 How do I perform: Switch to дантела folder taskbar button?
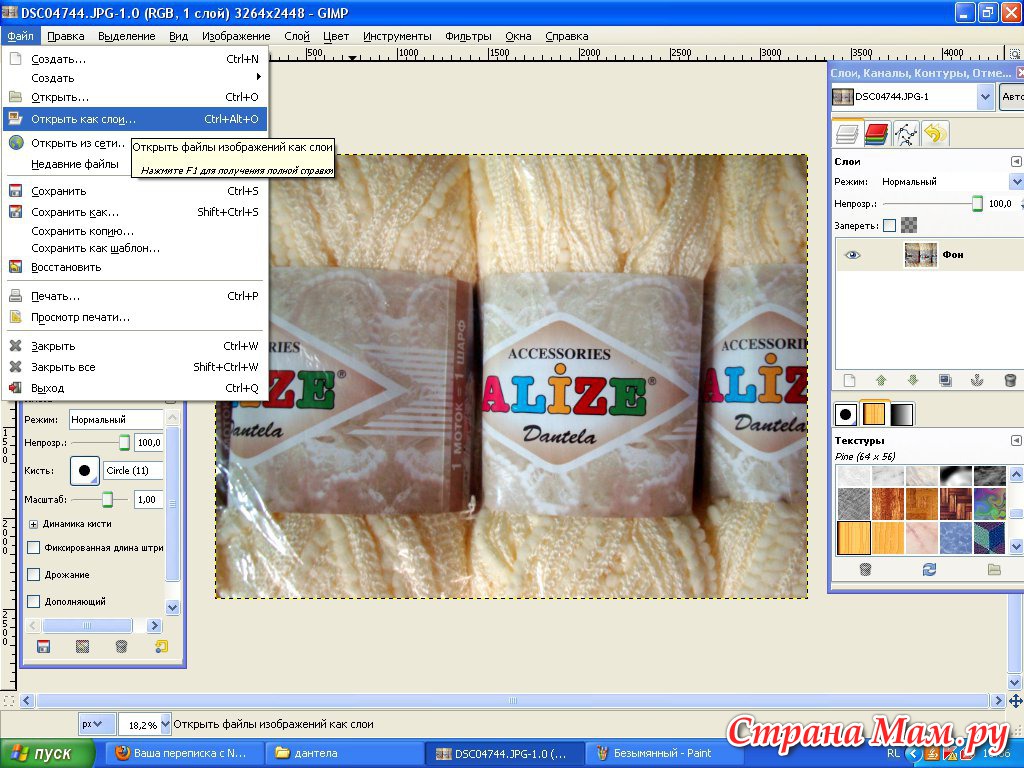point(344,753)
